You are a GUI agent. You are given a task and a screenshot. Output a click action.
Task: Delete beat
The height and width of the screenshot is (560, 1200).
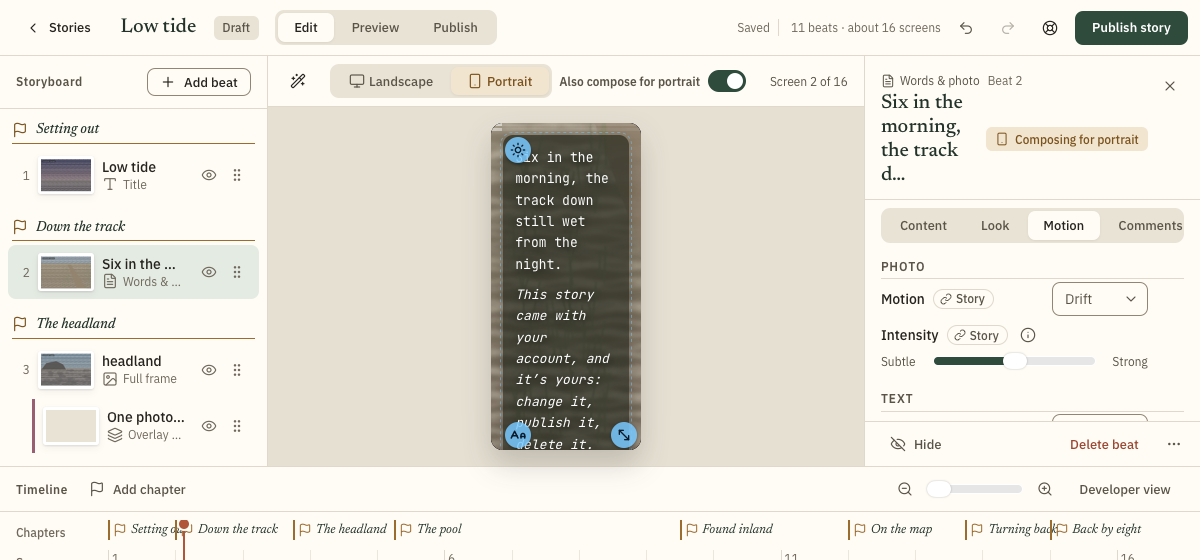tap(1104, 444)
